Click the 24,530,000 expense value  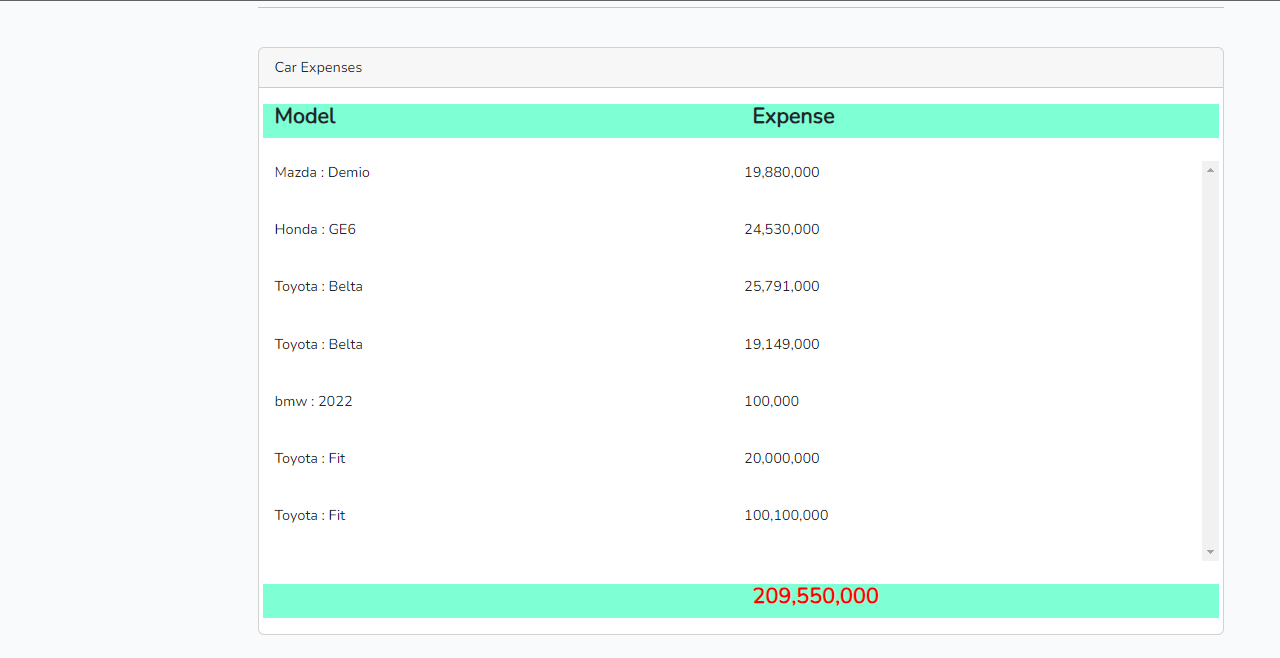pos(781,230)
